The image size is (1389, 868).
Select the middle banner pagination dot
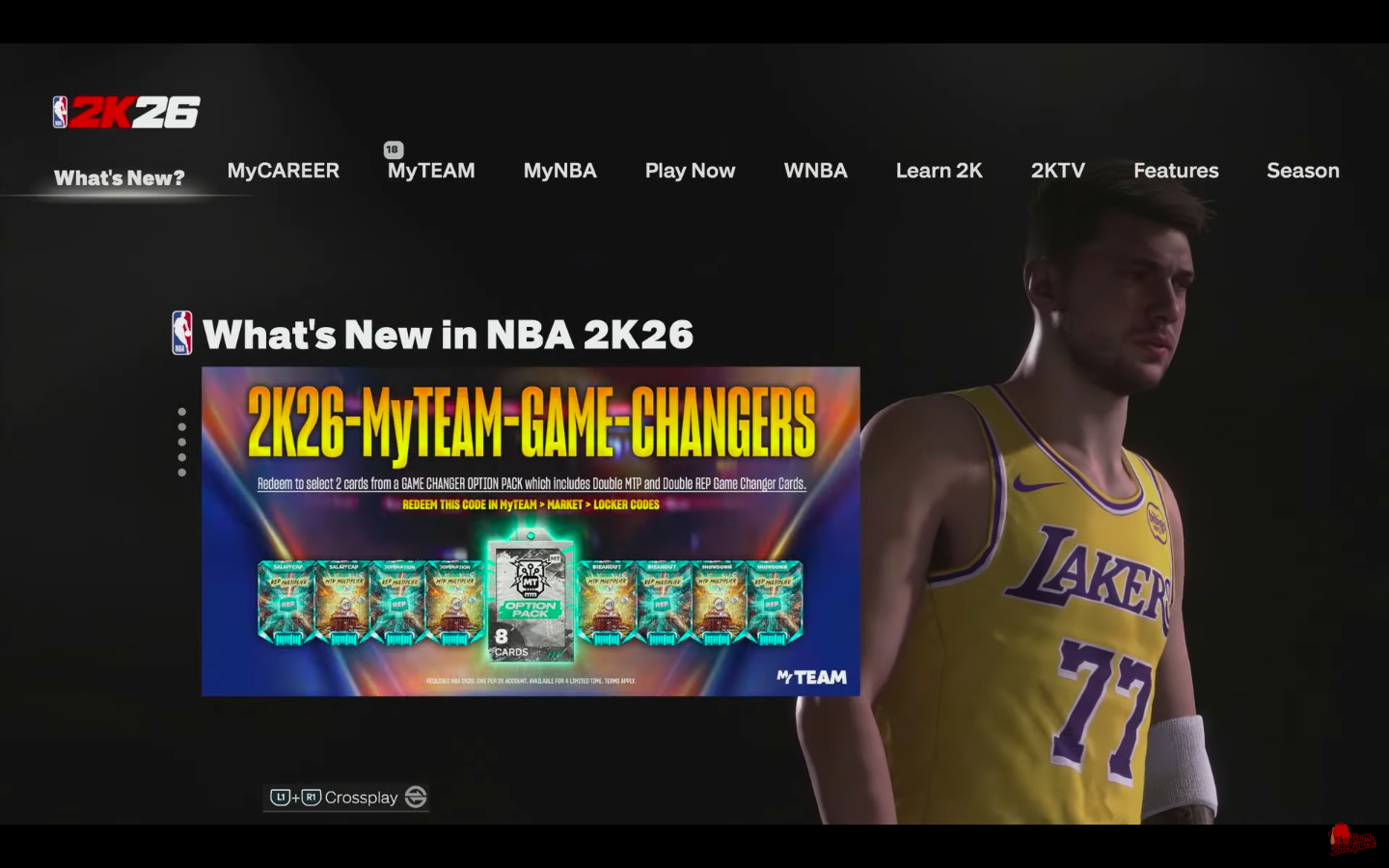click(181, 442)
